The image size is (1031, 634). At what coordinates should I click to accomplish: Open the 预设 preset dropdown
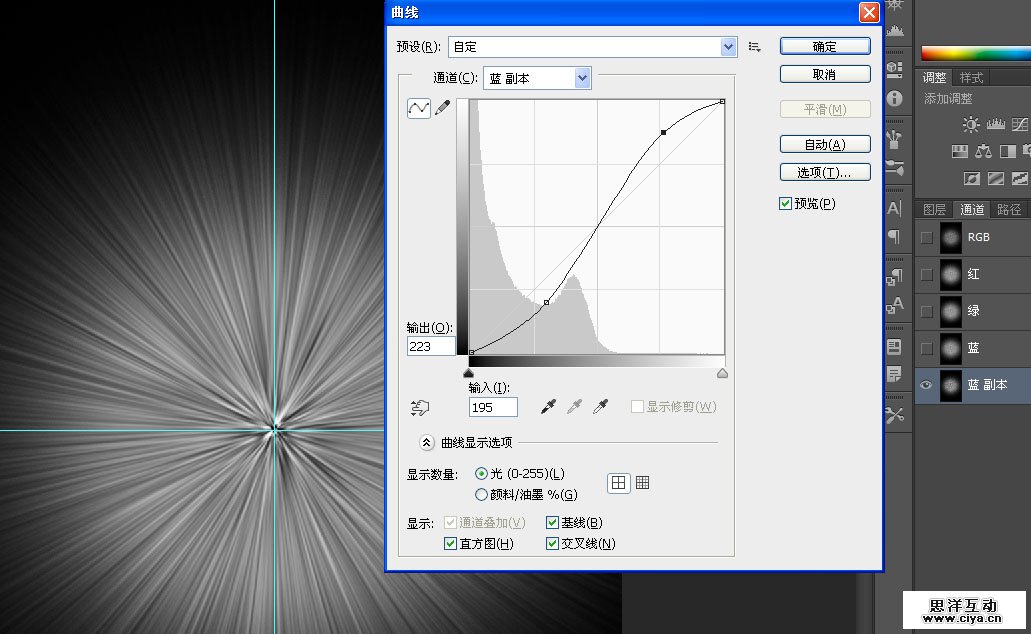point(728,46)
